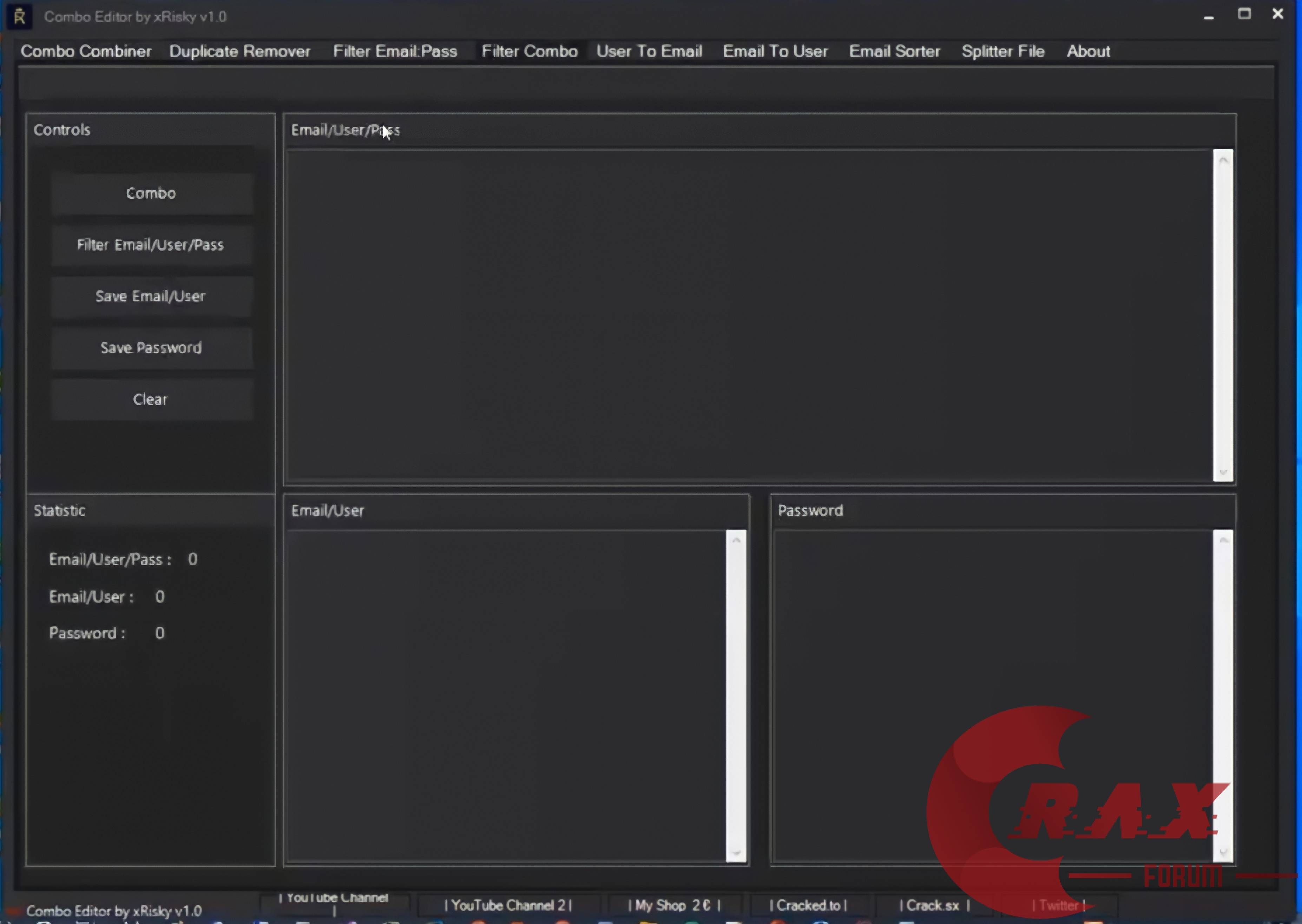Click down arrow of Email/User scrollbar
Viewport: 1302px width, 924px height.
[736, 852]
